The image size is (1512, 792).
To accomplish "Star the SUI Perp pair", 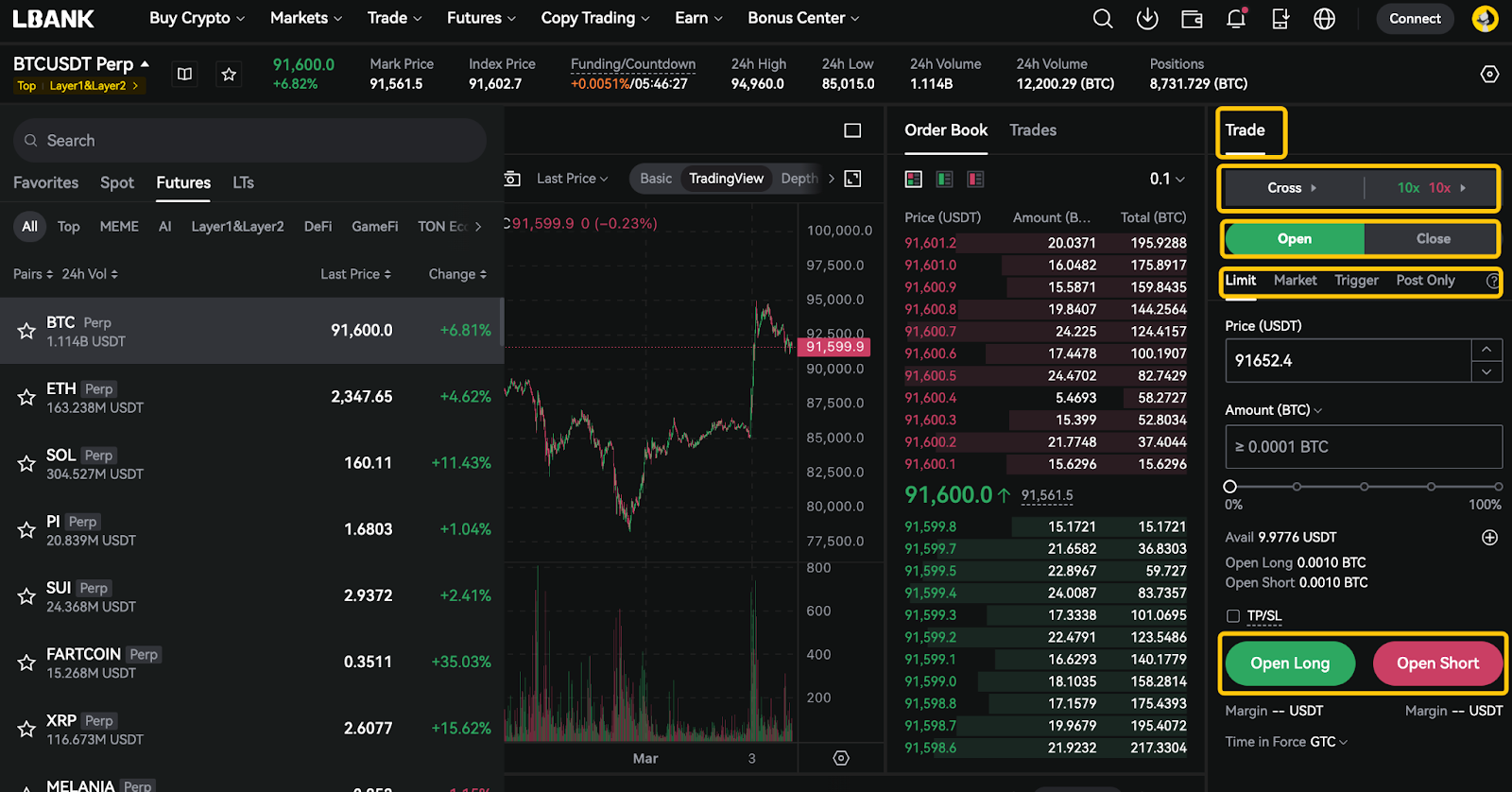I will pos(26,596).
